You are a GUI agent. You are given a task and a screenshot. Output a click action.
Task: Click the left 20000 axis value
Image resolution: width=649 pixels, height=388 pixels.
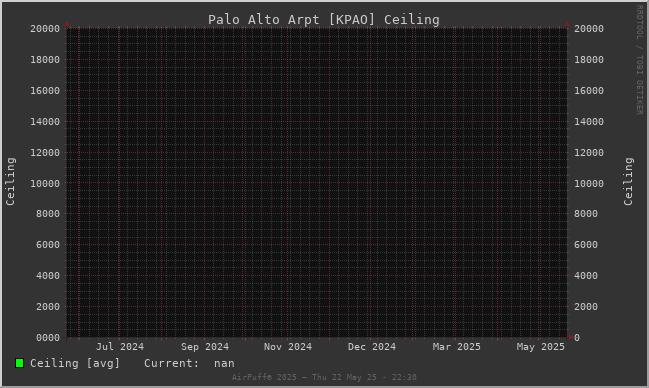tap(45, 29)
